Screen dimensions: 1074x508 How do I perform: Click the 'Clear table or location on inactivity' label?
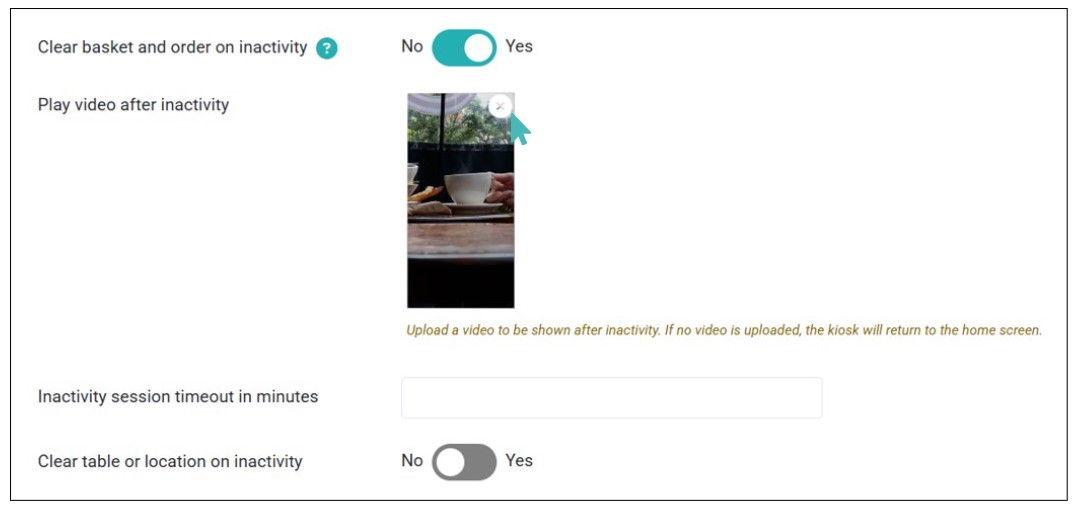pyautogui.click(x=170, y=462)
